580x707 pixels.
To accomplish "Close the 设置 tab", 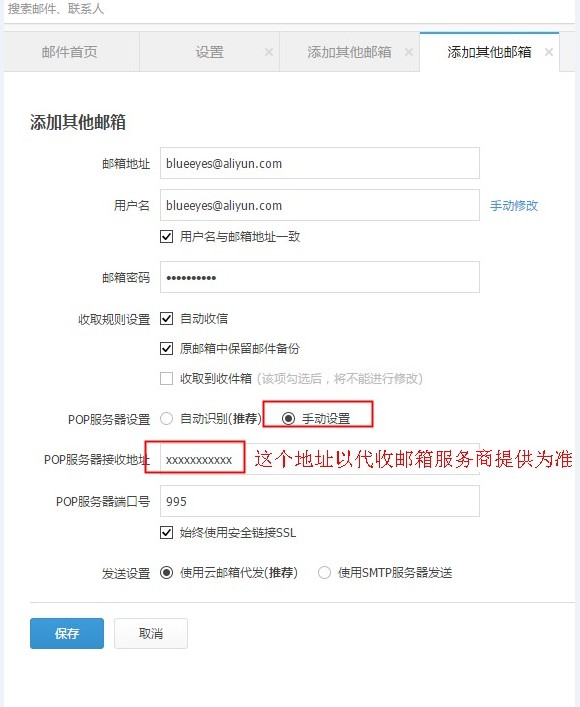I will pyautogui.click(x=269, y=52).
